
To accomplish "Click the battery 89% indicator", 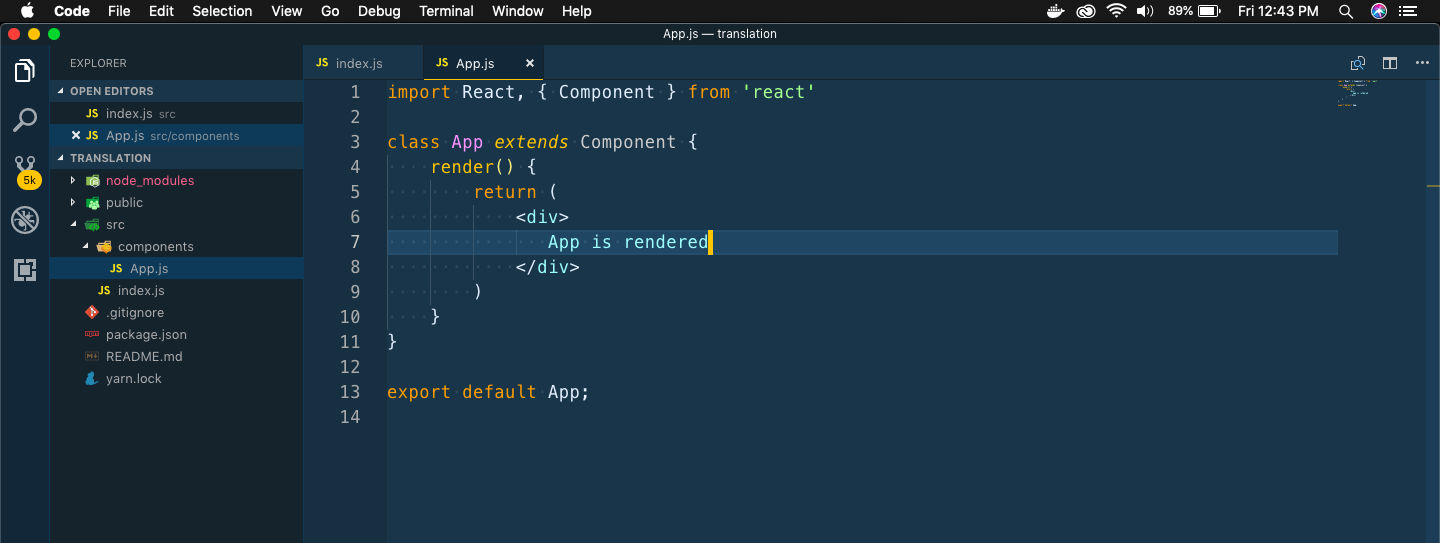I will [1194, 11].
